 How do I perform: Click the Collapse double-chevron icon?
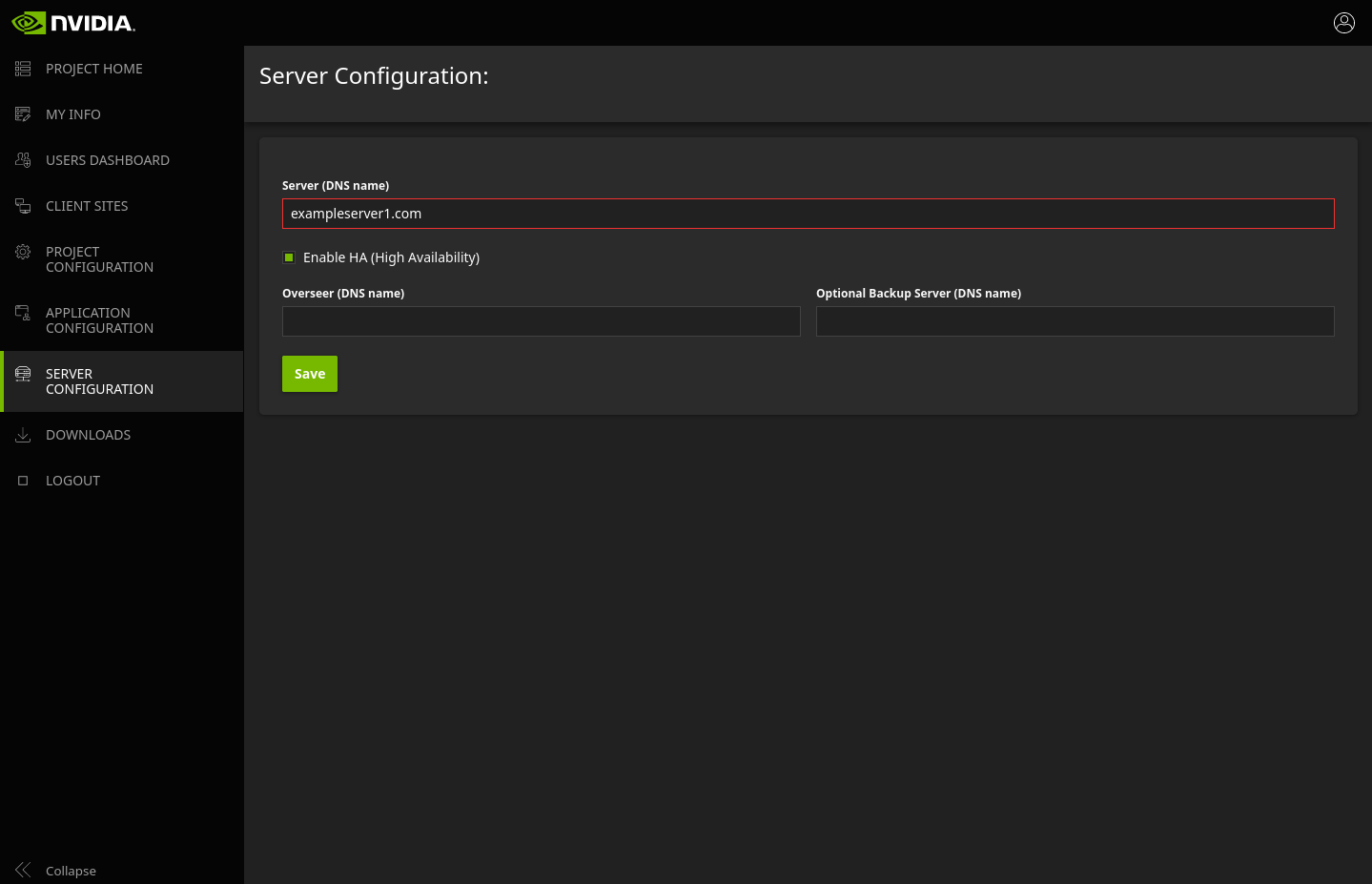[x=23, y=870]
